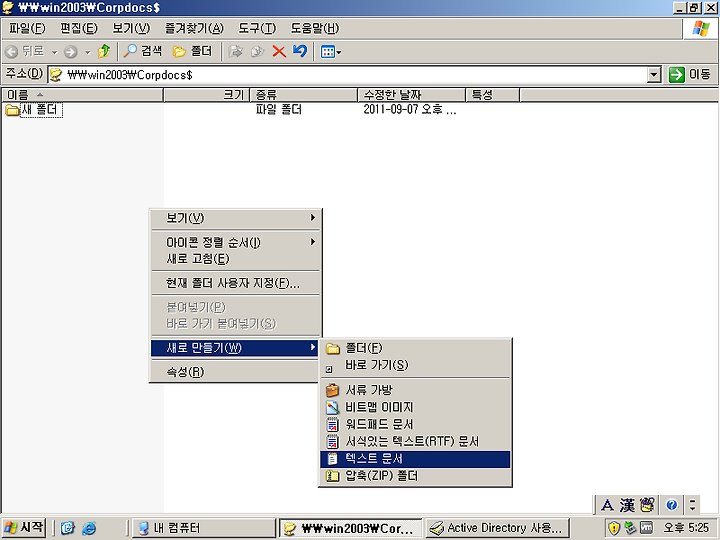Screen dimensions: 720x540
Task: Click the taskbar clock 오후 5:25
Action: tap(686, 528)
